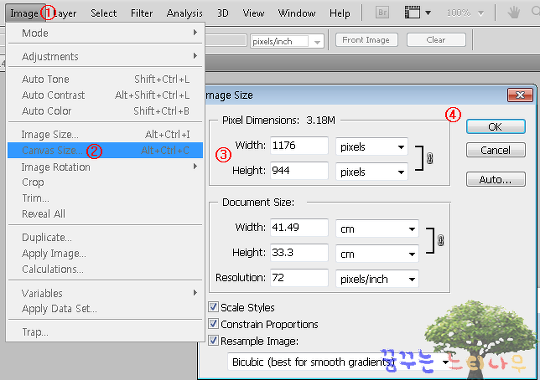Click the screen mode filmstrip icon
Viewport: 540px width, 380px height.
[412, 13]
